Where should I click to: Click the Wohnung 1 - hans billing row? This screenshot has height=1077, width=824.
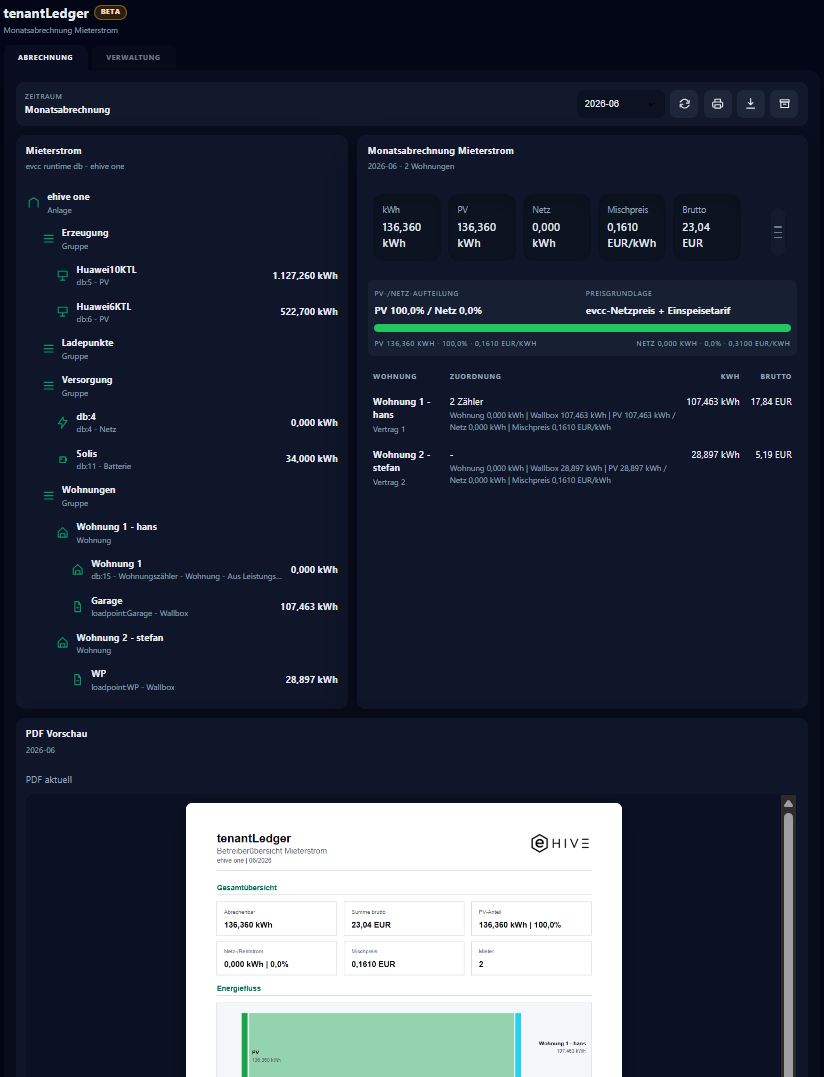[582, 414]
